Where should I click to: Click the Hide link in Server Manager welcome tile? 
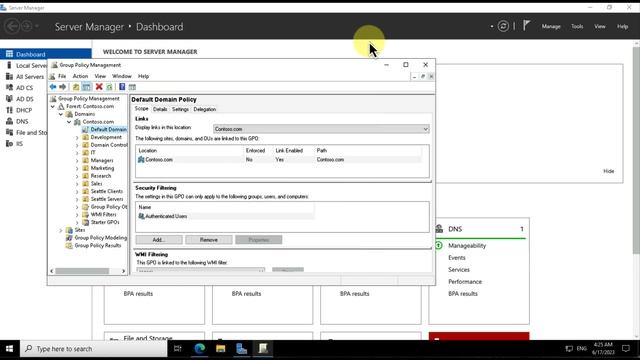(609, 171)
